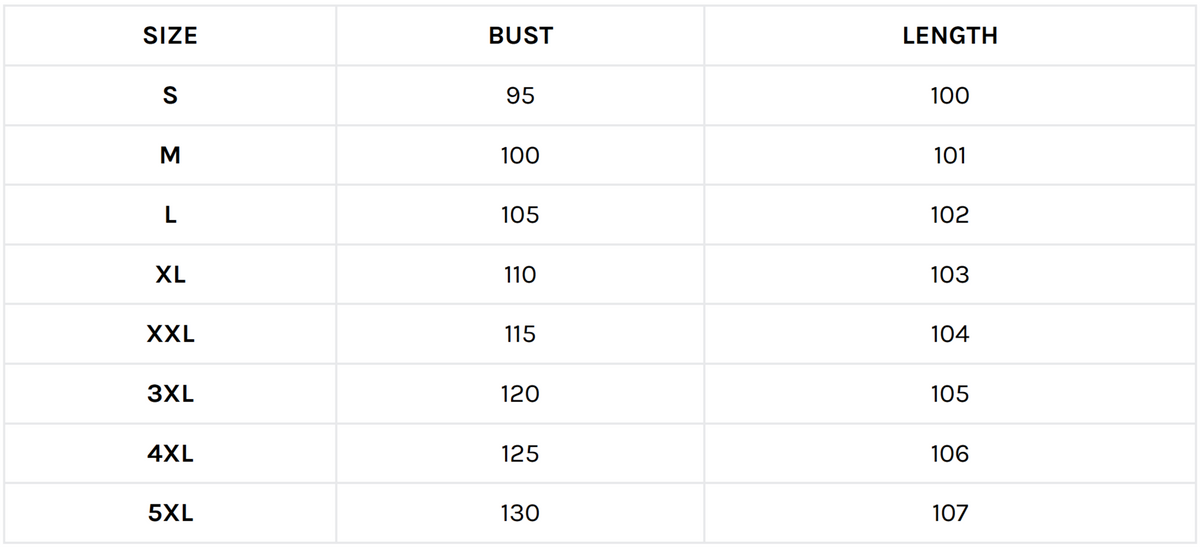The width and height of the screenshot is (1200, 547).
Task: Click bust value 125 for size 4XL
Action: 520,454
